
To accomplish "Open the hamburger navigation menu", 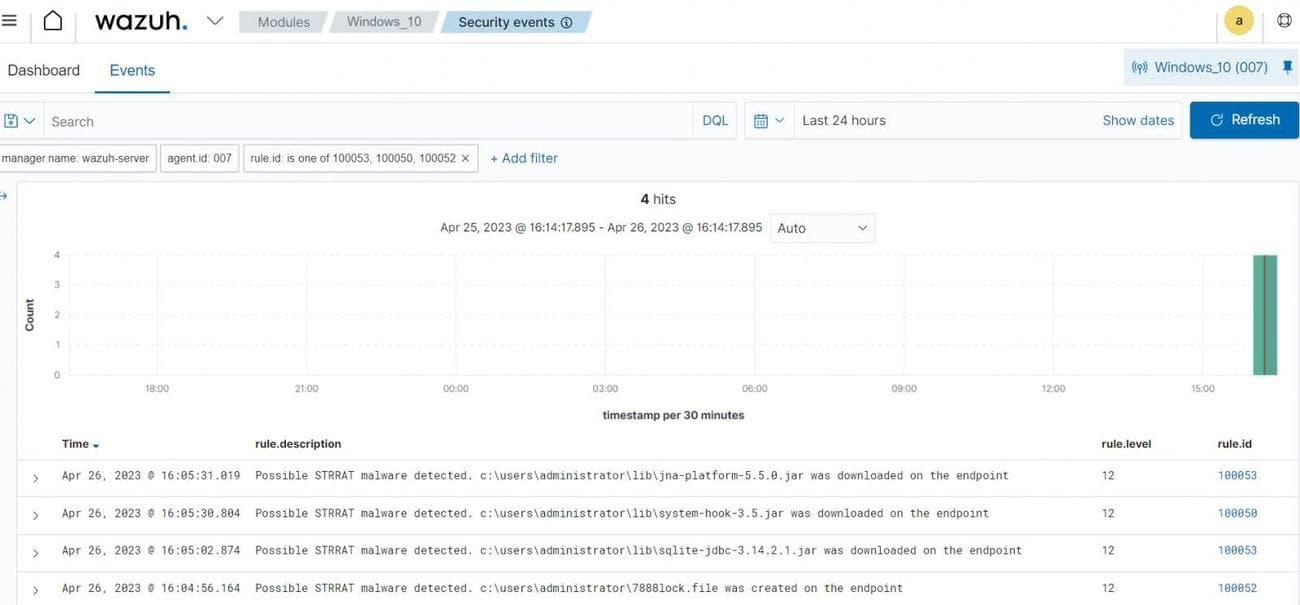I will 9,21.
